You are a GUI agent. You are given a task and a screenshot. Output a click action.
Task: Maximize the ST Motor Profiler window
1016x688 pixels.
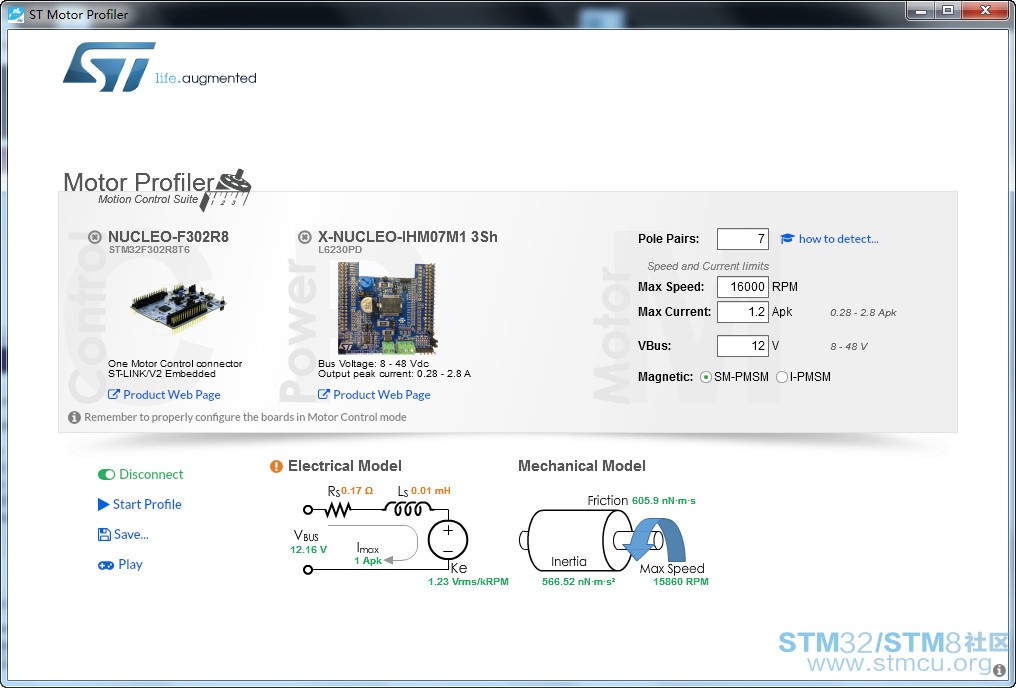tap(948, 10)
